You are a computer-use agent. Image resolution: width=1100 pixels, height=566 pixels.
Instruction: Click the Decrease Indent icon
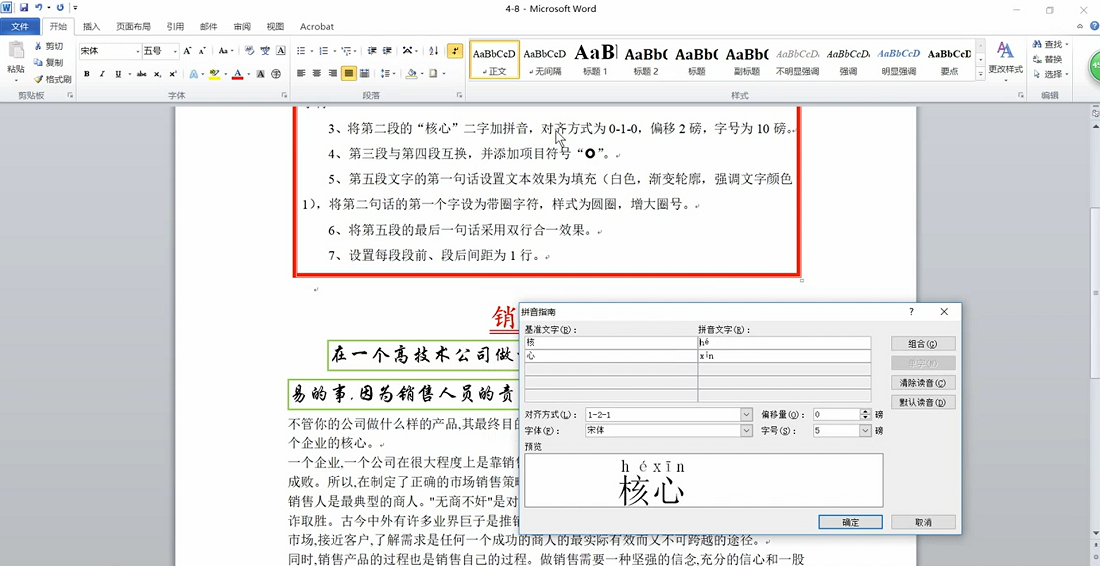(372, 51)
